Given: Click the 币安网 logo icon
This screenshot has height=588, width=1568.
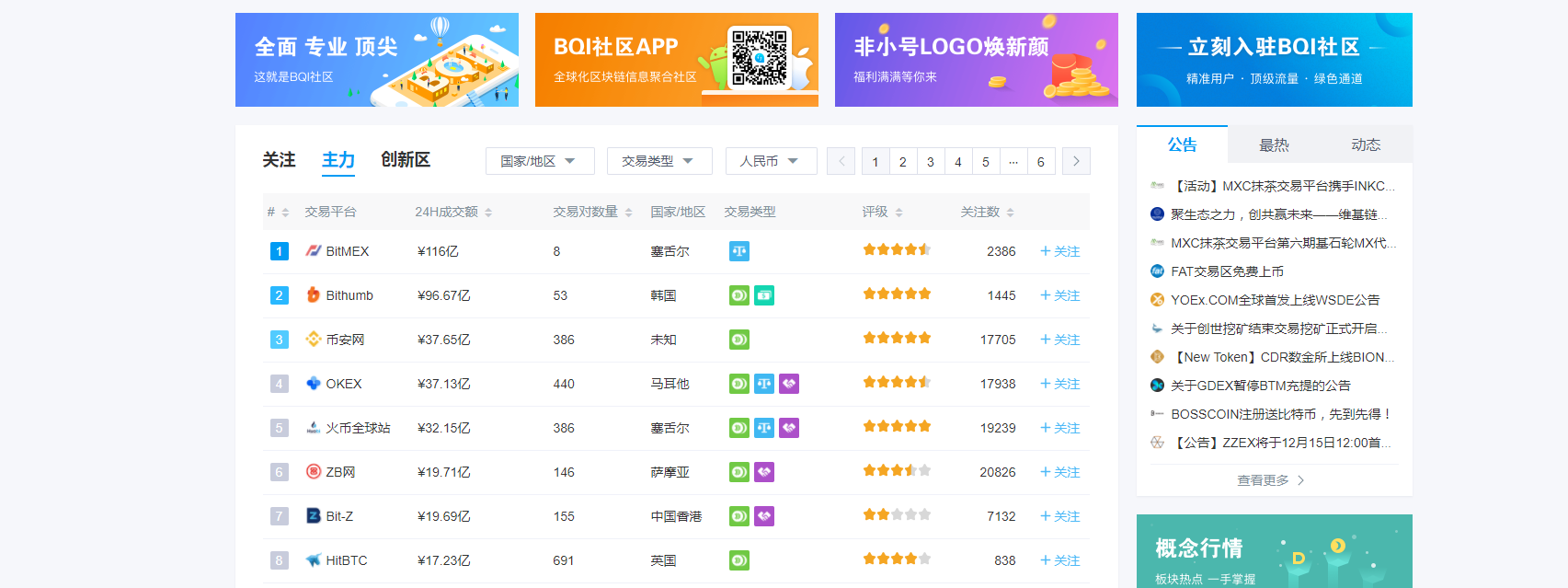Looking at the screenshot, I should pos(314,340).
